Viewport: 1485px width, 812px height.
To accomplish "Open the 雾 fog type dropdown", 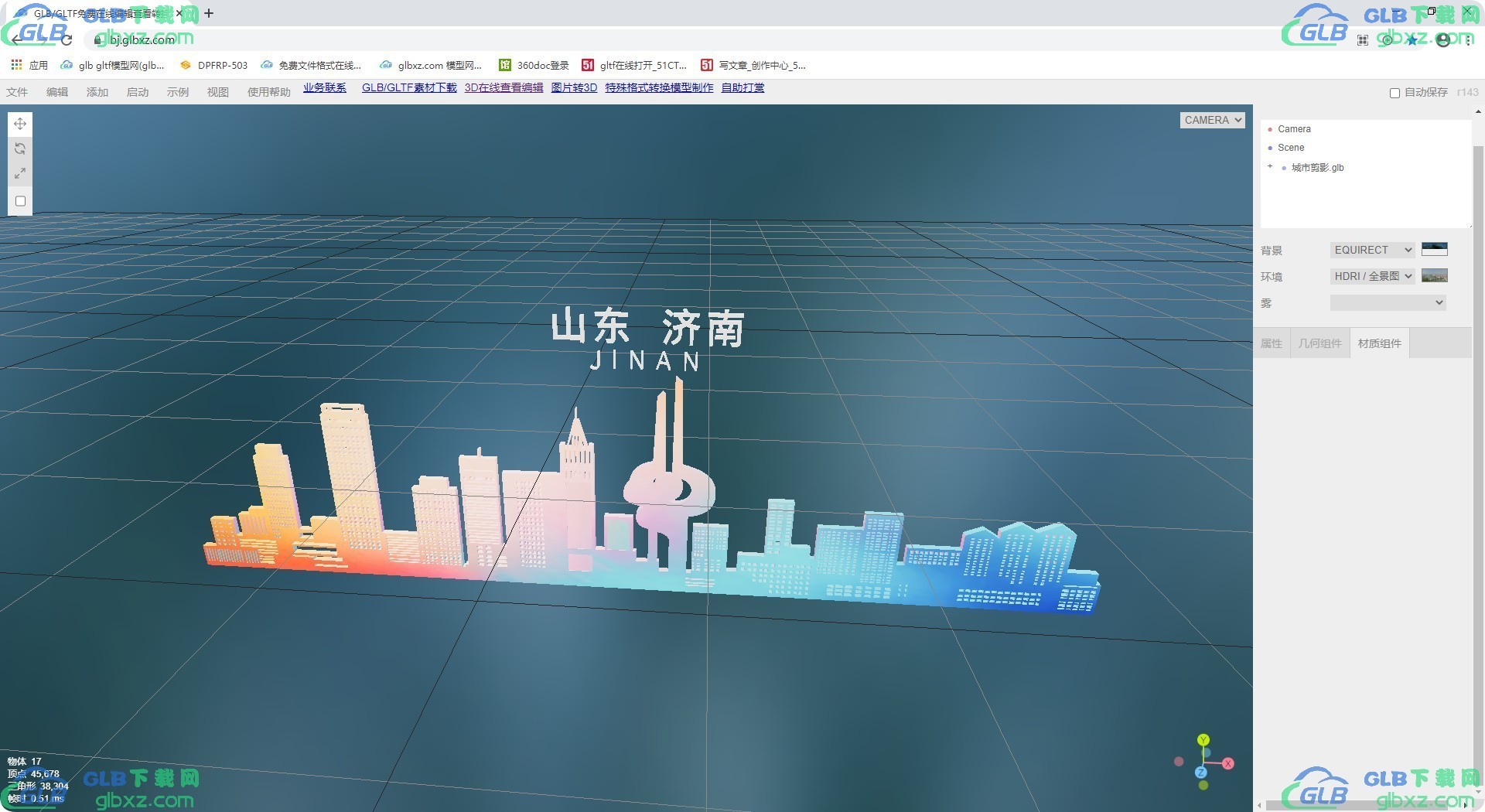I will pyautogui.click(x=1388, y=302).
